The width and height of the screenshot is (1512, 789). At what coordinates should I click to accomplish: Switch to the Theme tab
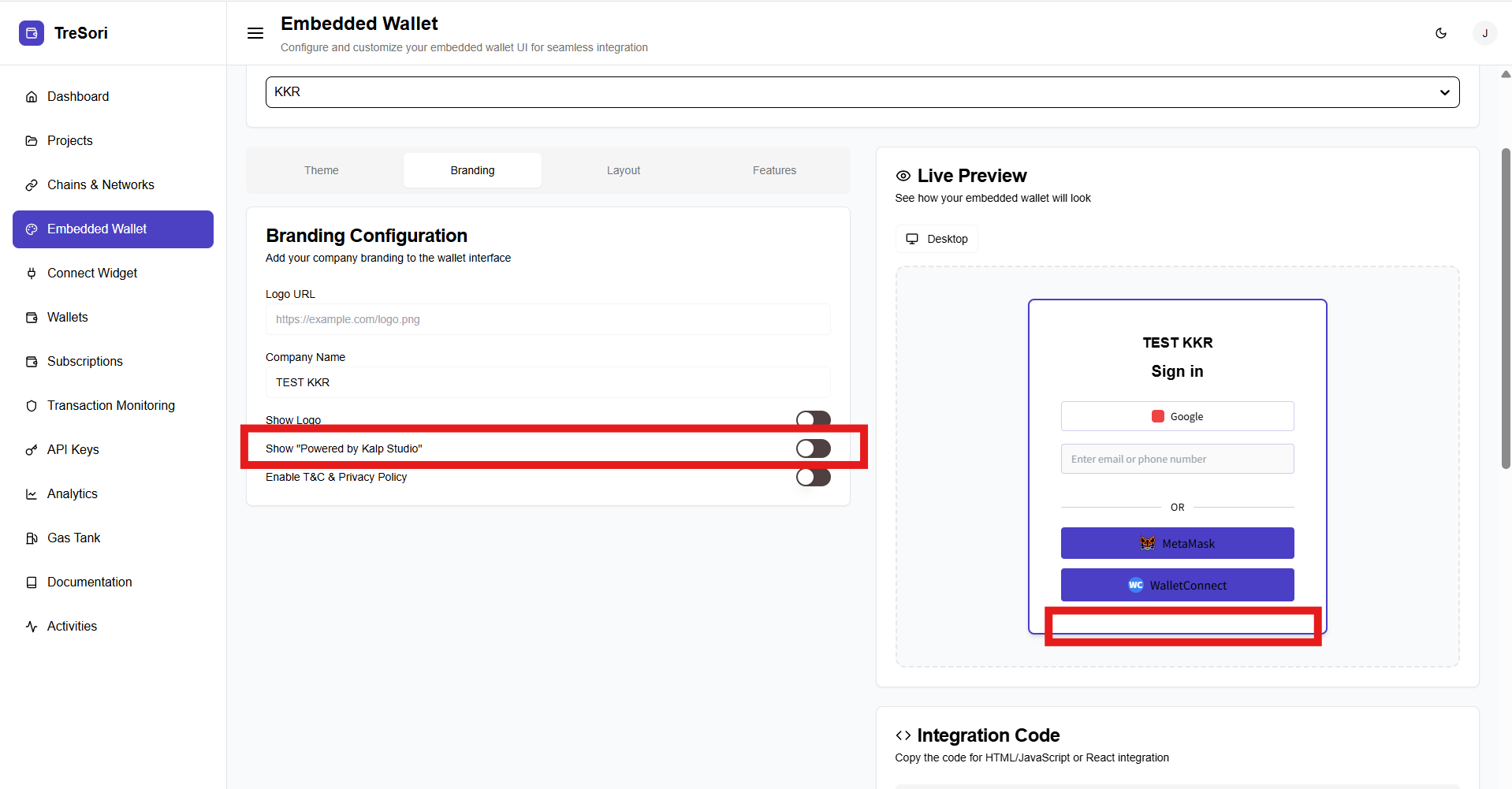pos(322,170)
